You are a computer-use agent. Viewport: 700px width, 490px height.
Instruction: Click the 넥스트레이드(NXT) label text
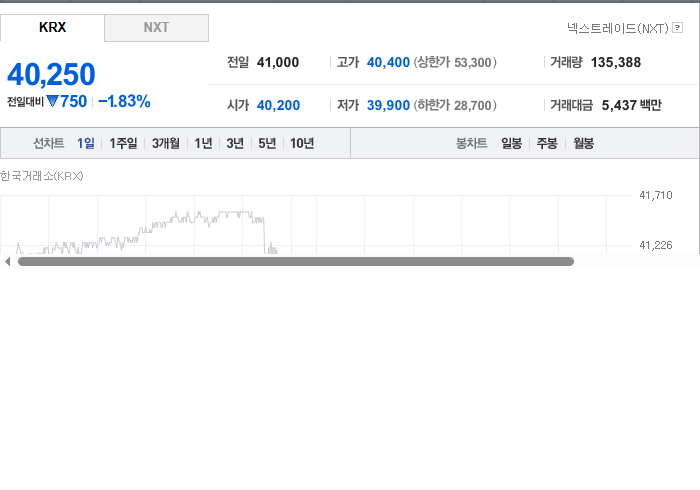[617, 28]
